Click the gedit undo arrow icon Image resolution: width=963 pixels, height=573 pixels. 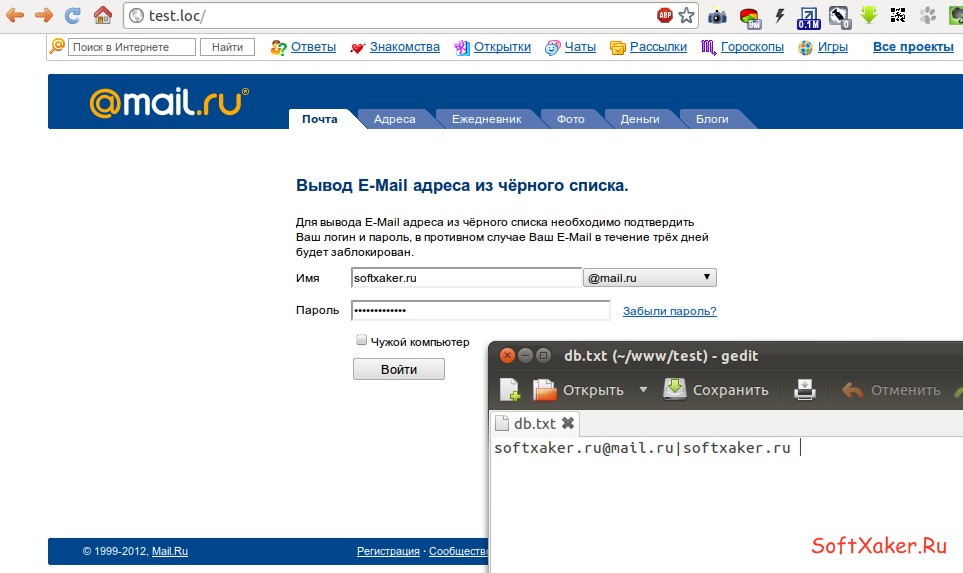852,390
